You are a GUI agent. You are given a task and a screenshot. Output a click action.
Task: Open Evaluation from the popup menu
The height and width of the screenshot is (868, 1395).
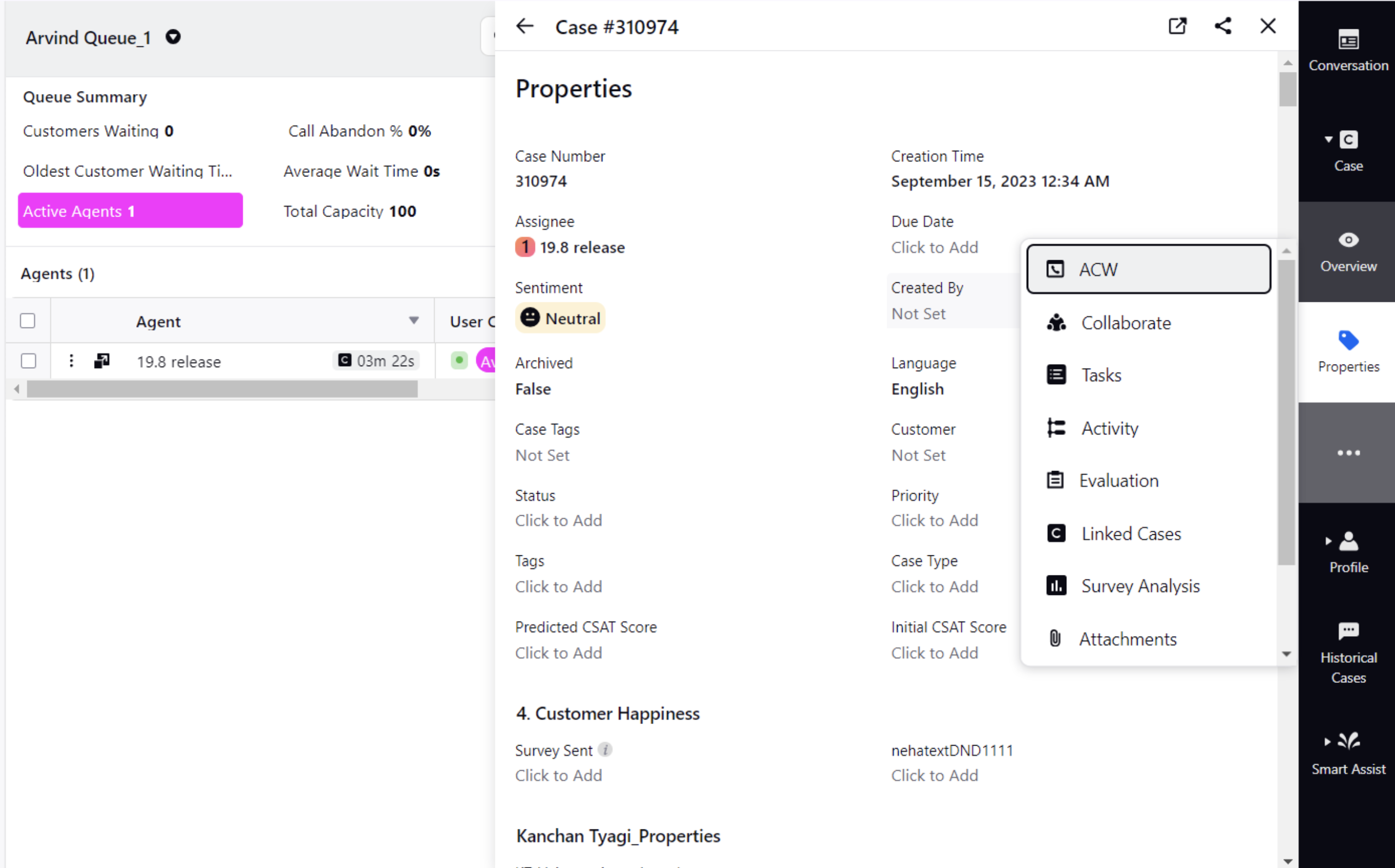tap(1148, 480)
